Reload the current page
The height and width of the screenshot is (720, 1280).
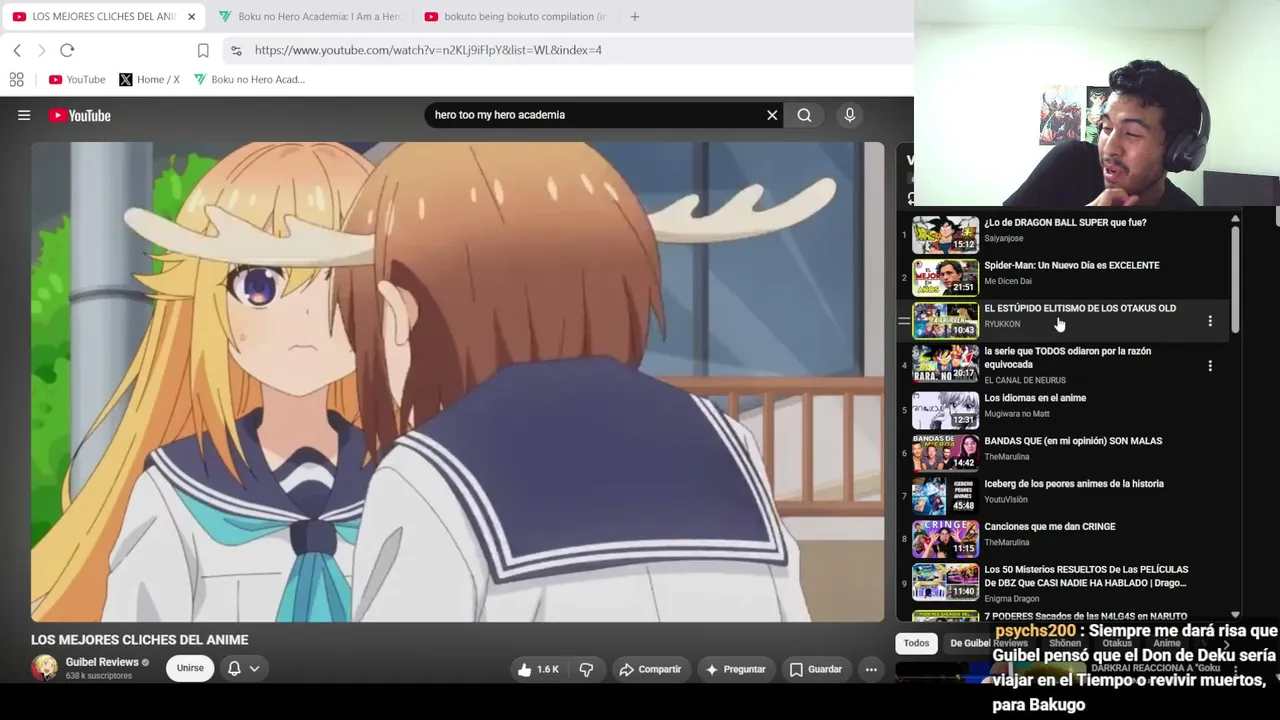67,50
